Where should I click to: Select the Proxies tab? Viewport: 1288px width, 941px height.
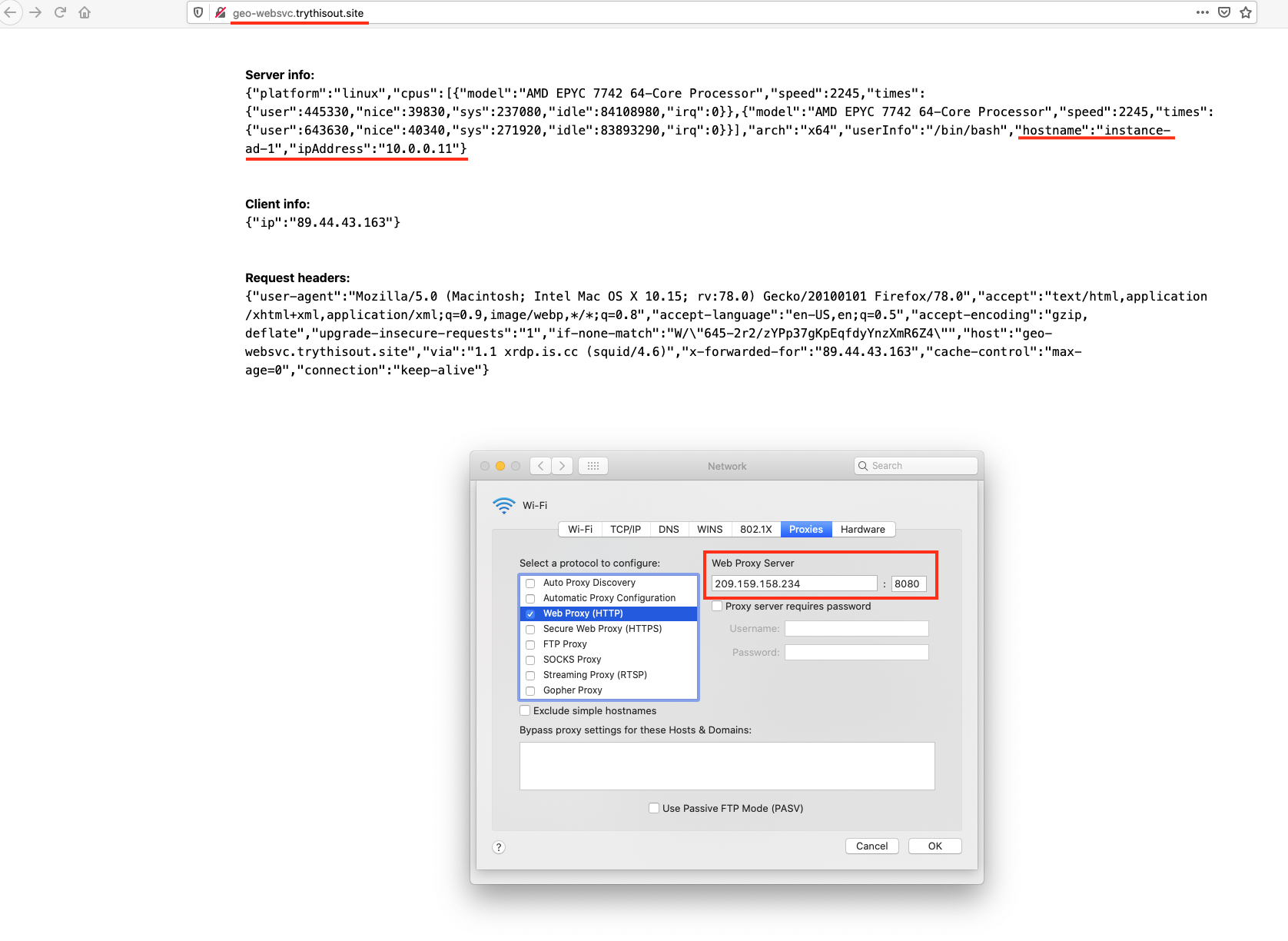(806, 530)
